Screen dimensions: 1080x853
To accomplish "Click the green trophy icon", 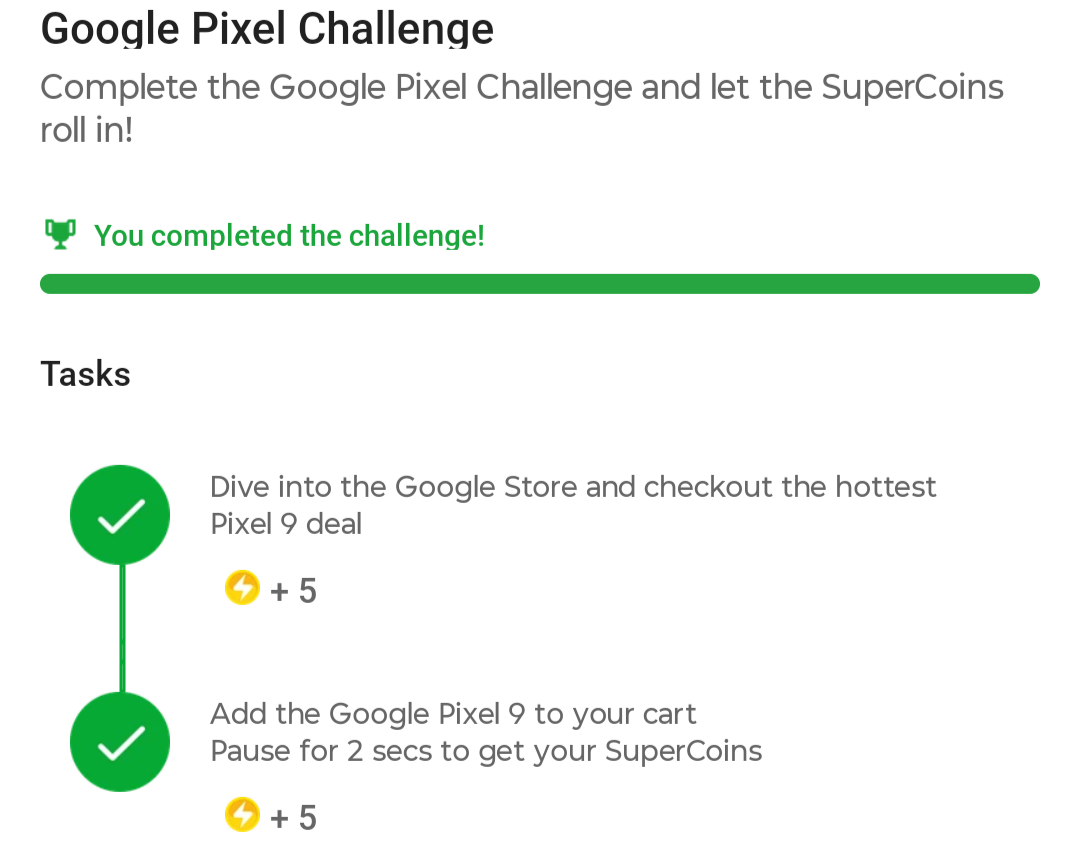I will [x=60, y=234].
